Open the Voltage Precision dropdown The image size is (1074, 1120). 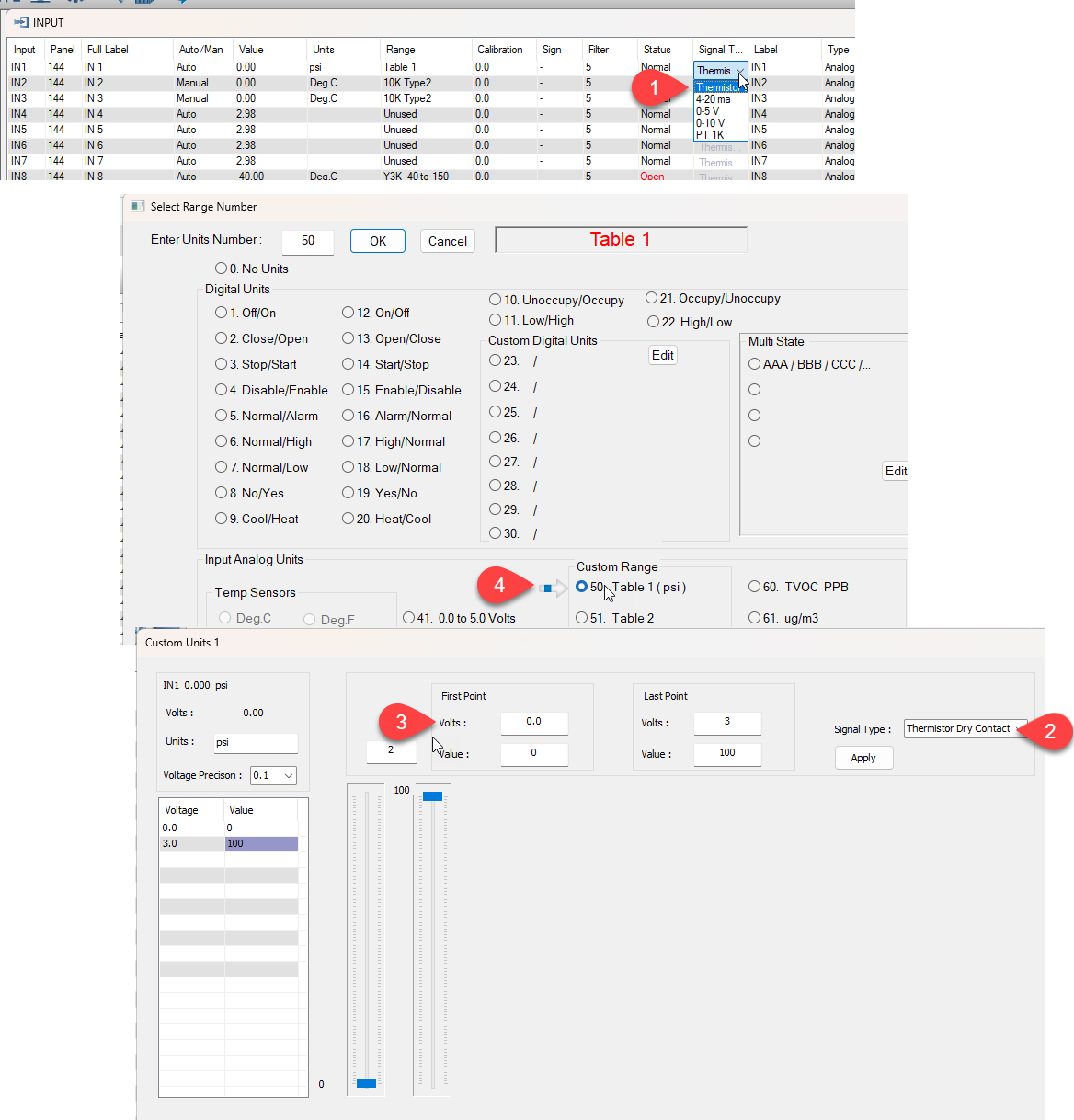(273, 775)
